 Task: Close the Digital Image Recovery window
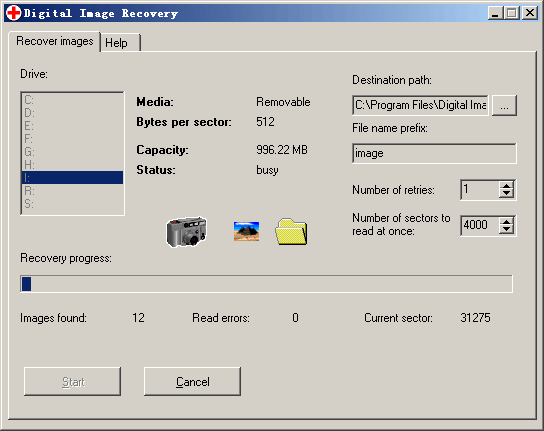(529, 13)
